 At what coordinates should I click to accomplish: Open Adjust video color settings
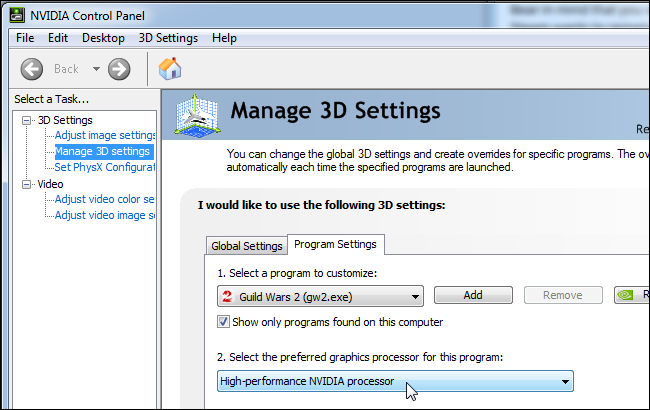click(x=104, y=199)
